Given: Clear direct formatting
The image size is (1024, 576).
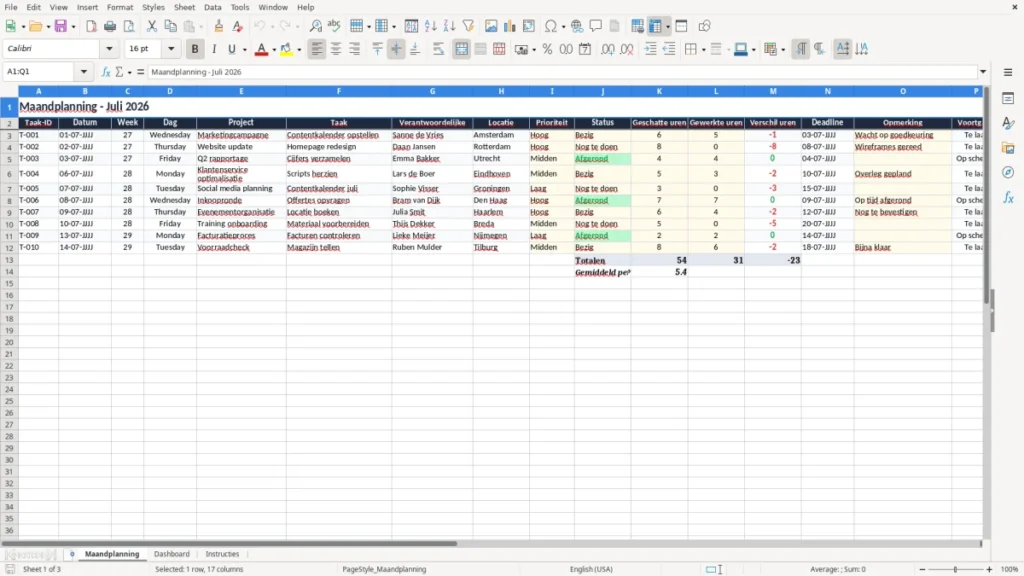Looking at the screenshot, I should (x=238, y=26).
